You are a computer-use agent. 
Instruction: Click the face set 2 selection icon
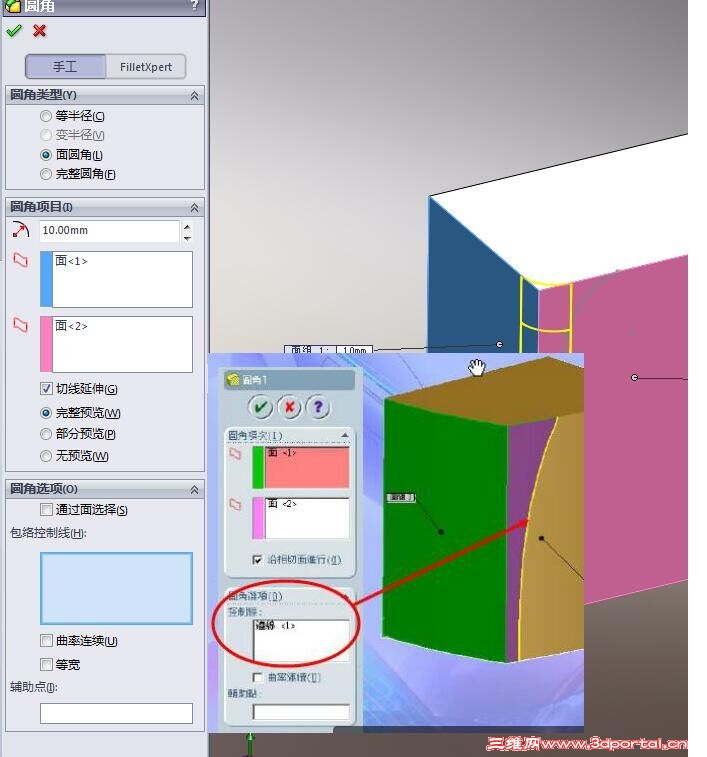20,325
